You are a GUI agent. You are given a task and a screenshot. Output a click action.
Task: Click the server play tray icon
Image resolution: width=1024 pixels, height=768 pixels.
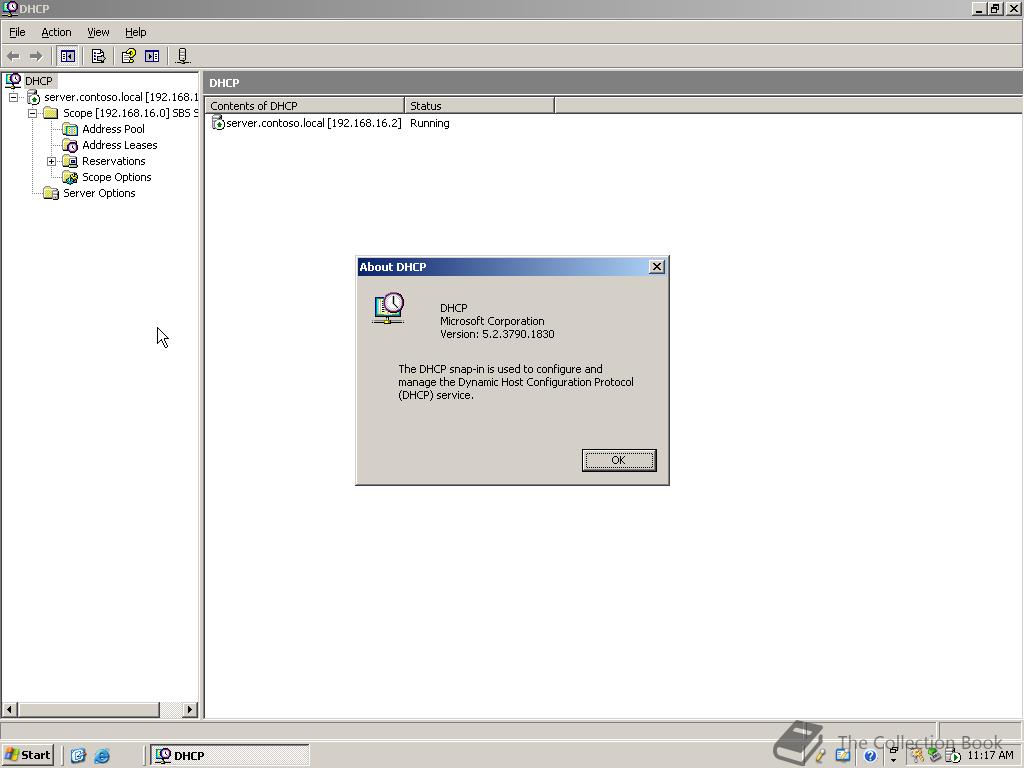pos(953,756)
